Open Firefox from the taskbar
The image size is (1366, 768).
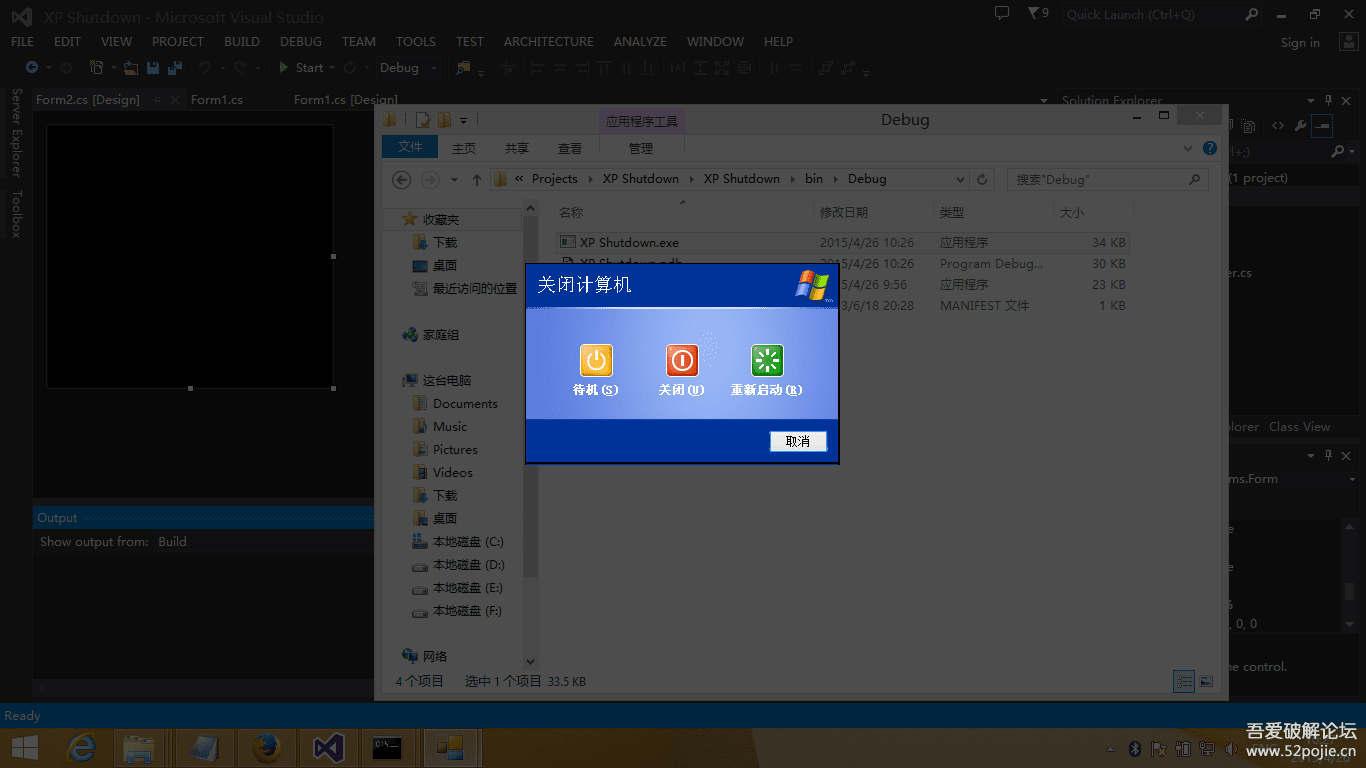tap(266, 747)
